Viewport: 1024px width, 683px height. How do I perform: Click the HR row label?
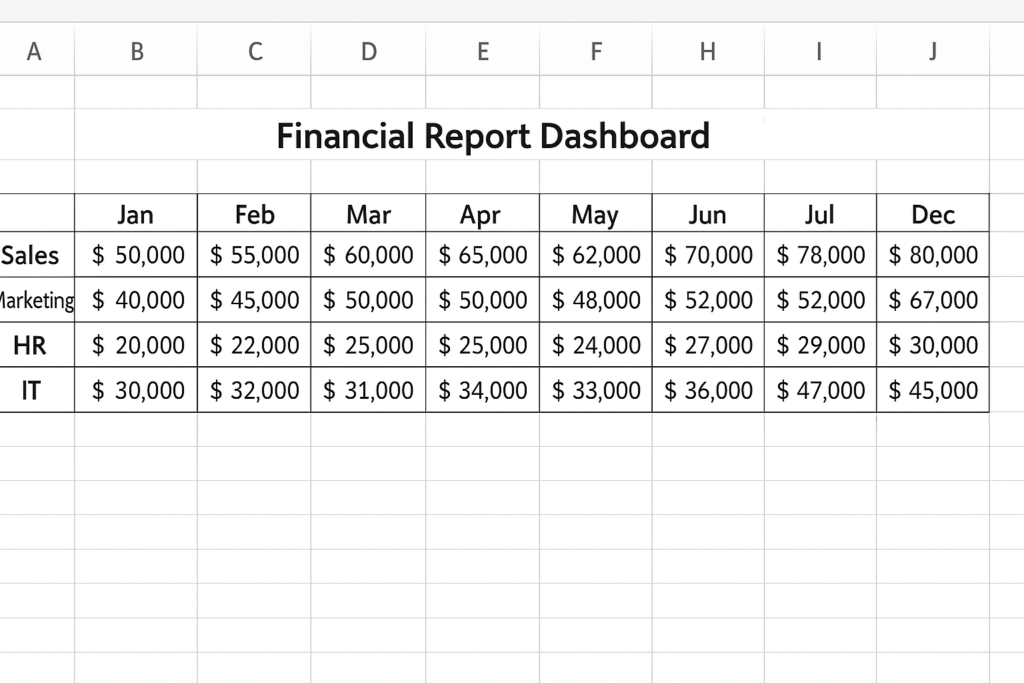tap(30, 345)
